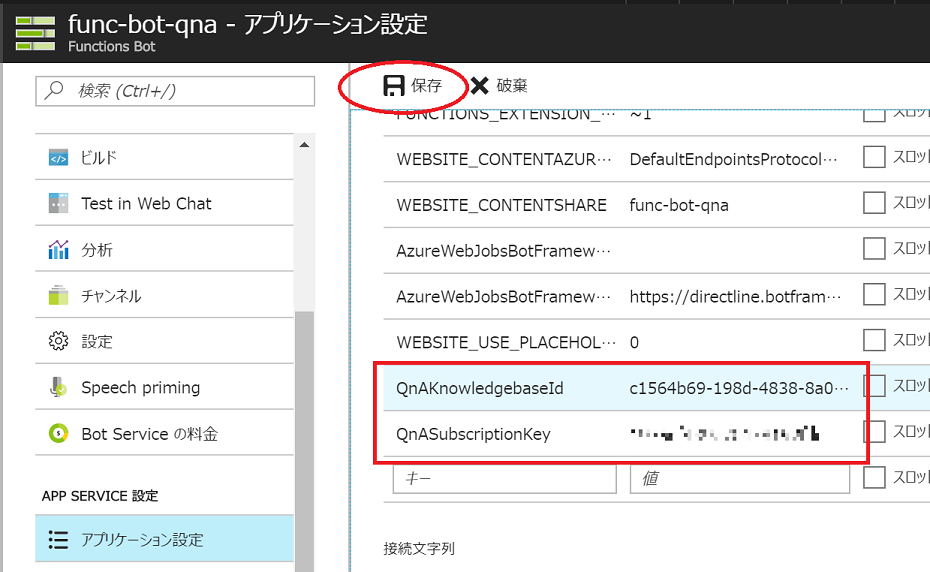Open the 設定 section

point(164,341)
